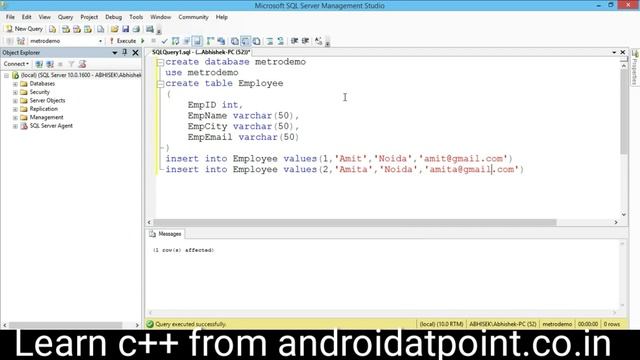
Task: Open Object Explorer window position dropdown arrow
Action: point(115,53)
